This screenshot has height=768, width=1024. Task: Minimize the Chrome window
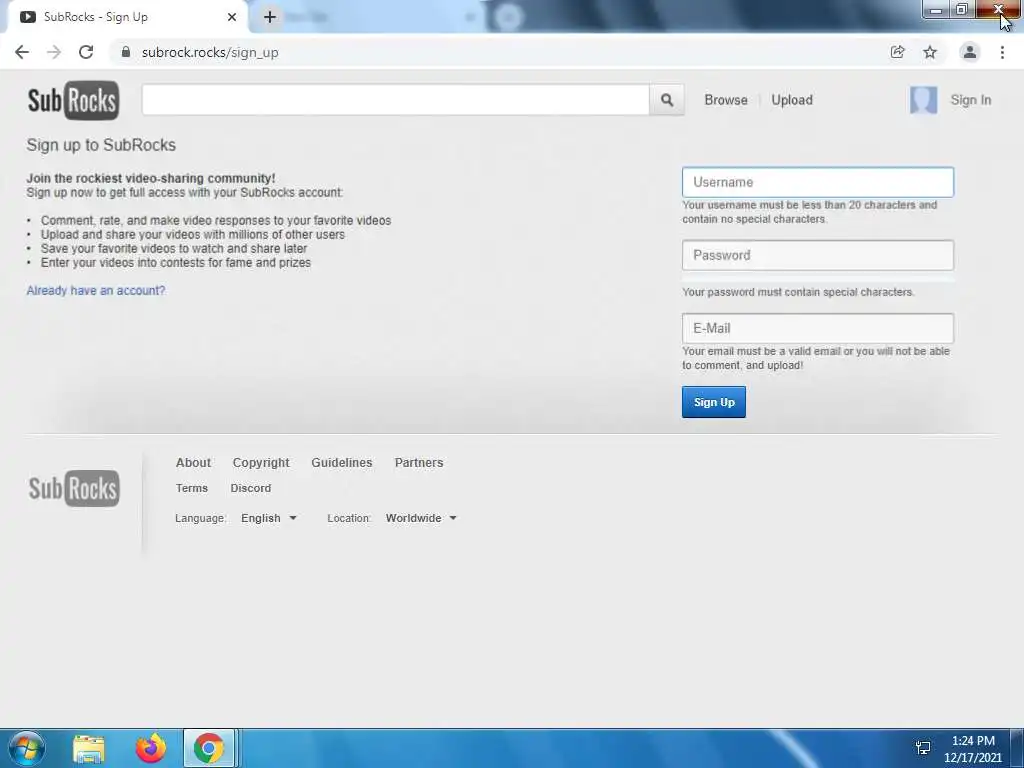coord(935,10)
